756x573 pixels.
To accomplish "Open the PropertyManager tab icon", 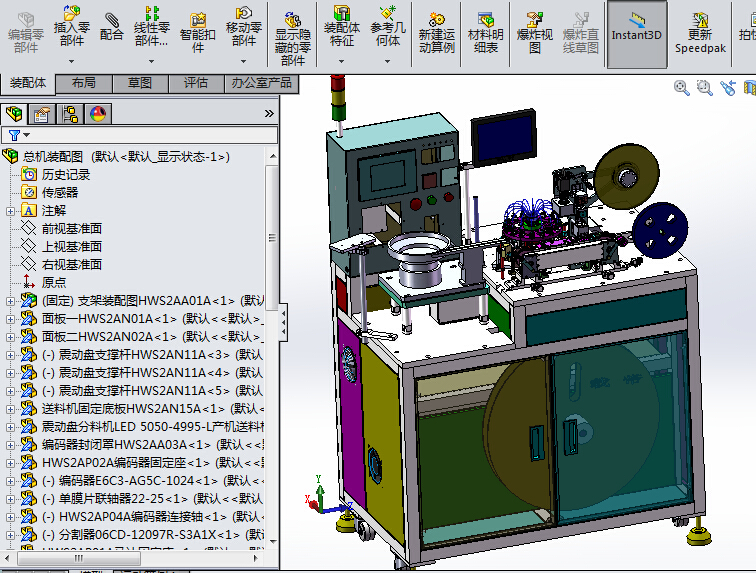I will pyautogui.click(x=42, y=114).
